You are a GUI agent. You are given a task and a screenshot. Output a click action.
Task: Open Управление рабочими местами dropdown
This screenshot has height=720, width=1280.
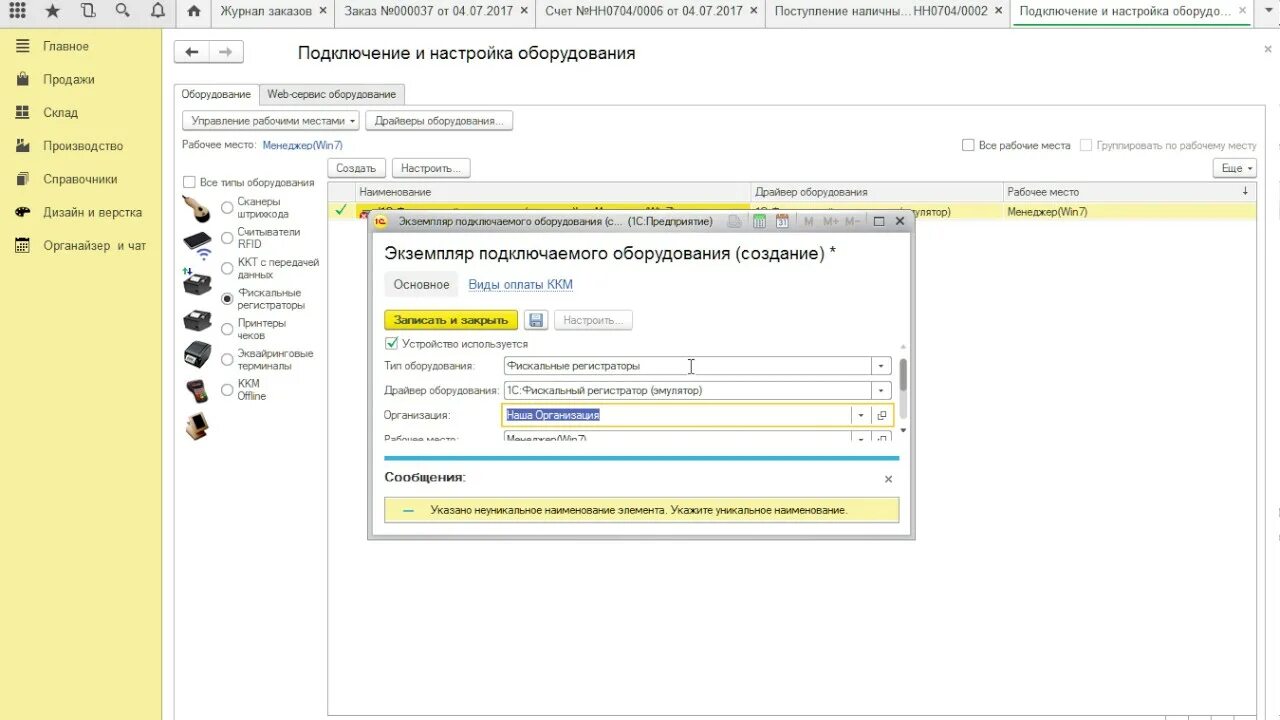[270, 120]
